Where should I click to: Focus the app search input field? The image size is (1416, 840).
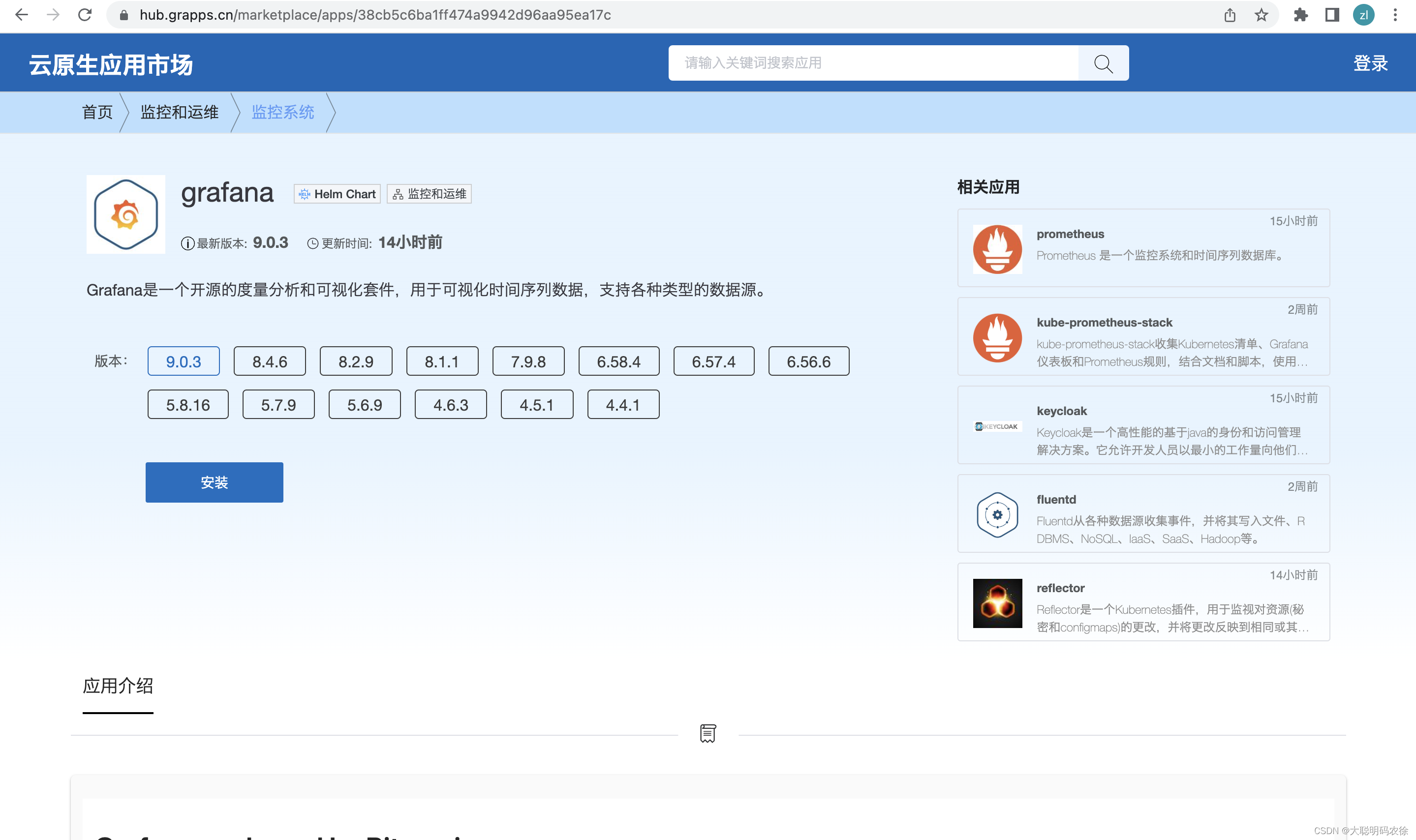(x=872, y=63)
